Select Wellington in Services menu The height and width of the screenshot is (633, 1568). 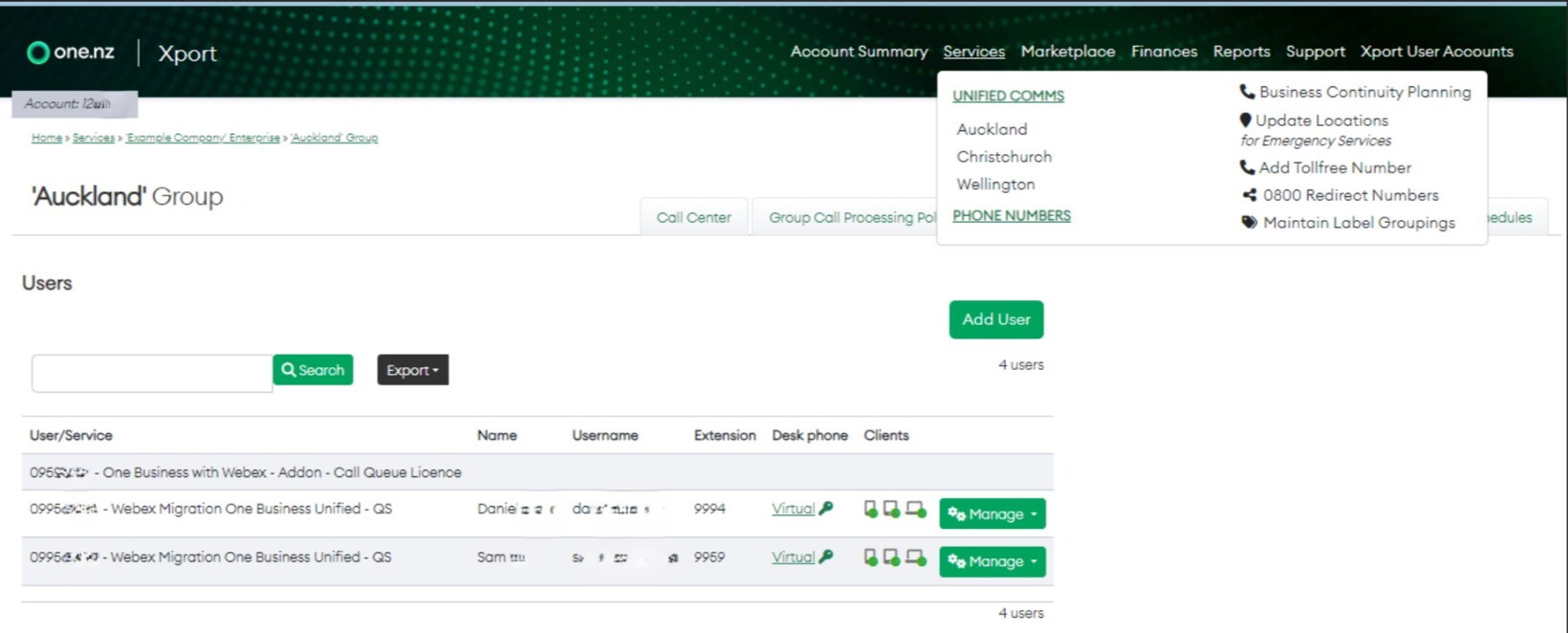(x=995, y=185)
